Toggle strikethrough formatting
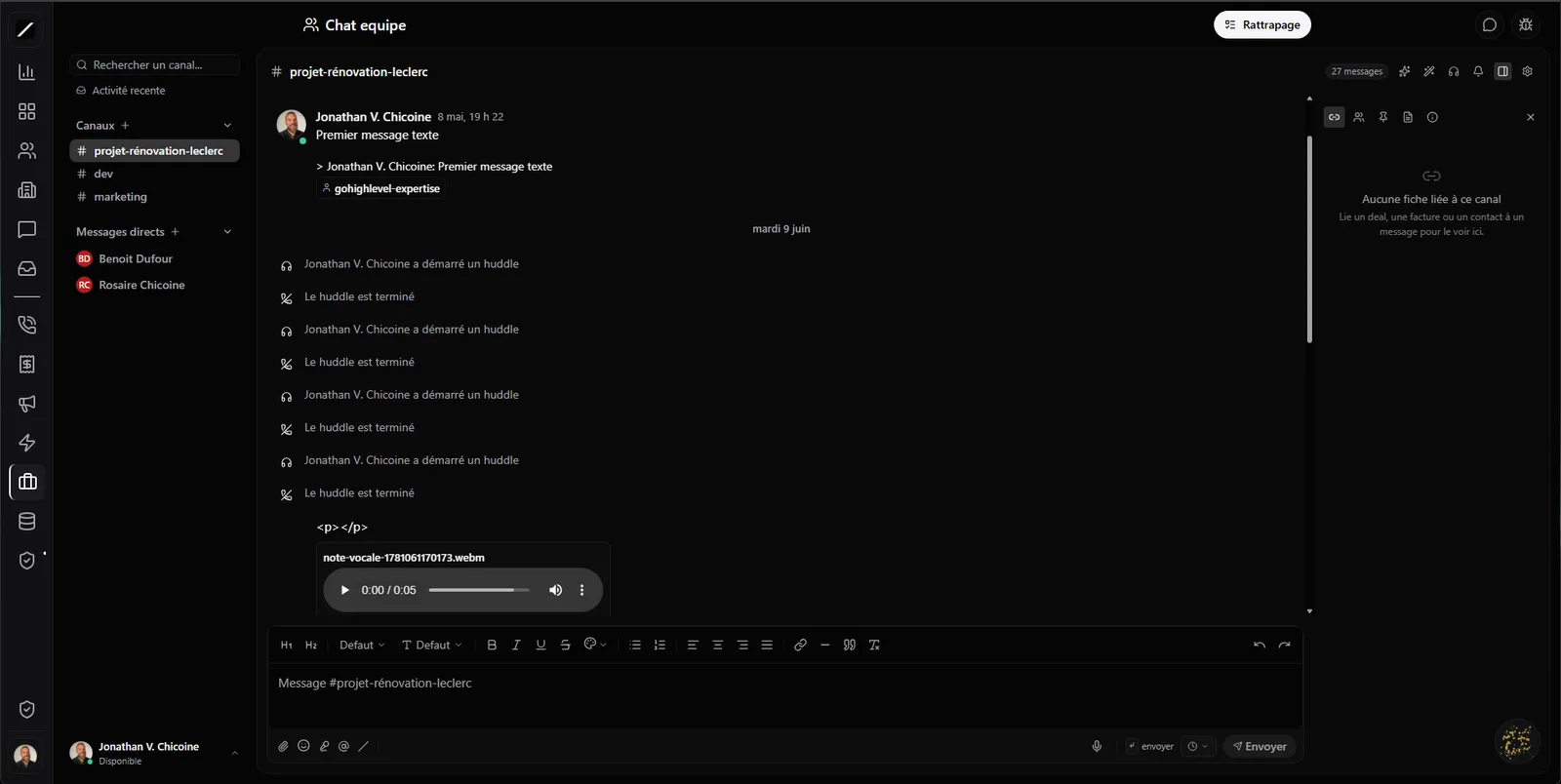The width and height of the screenshot is (1561, 784). coord(565,646)
